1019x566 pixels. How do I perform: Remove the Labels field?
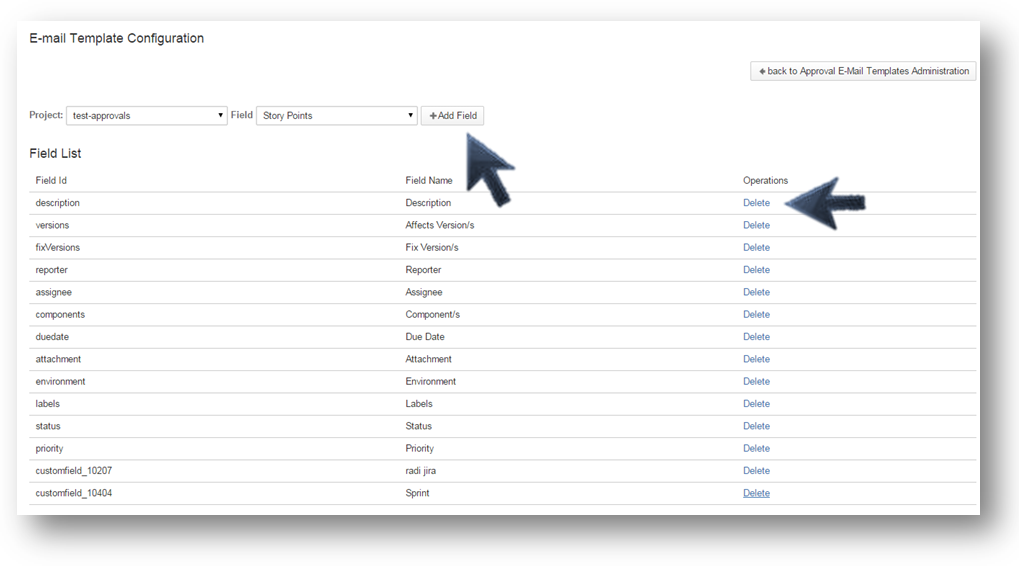756,404
